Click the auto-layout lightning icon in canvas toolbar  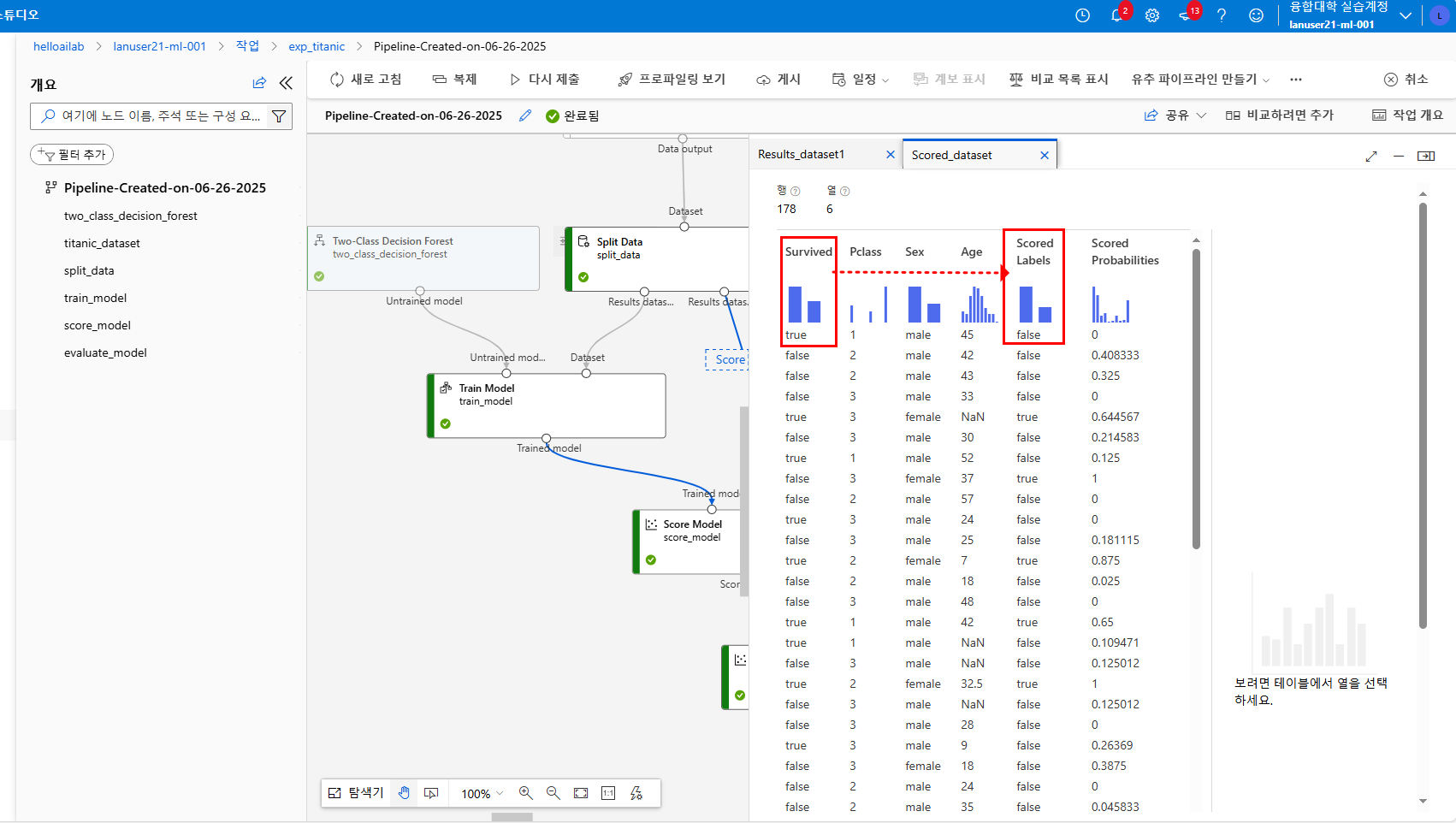tap(636, 793)
